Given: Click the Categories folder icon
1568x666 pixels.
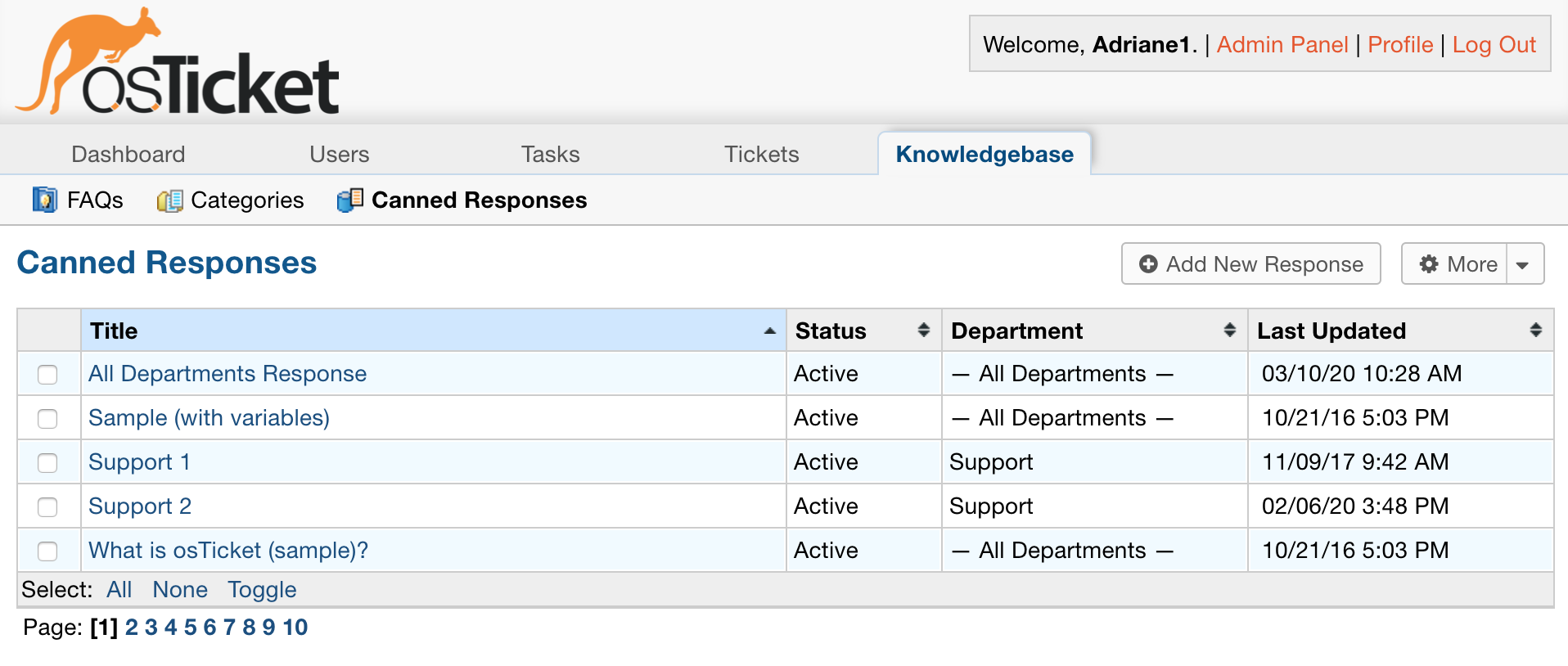Looking at the screenshot, I should (x=169, y=200).
